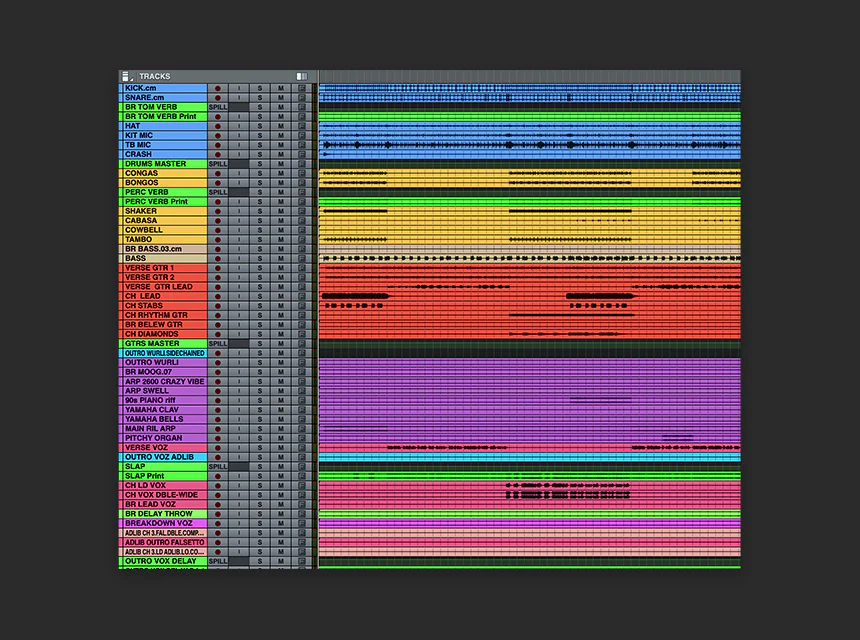This screenshot has height=640, width=860.
Task: Click the rightmost column icon on the BONGOS row
Action: [x=302, y=183]
